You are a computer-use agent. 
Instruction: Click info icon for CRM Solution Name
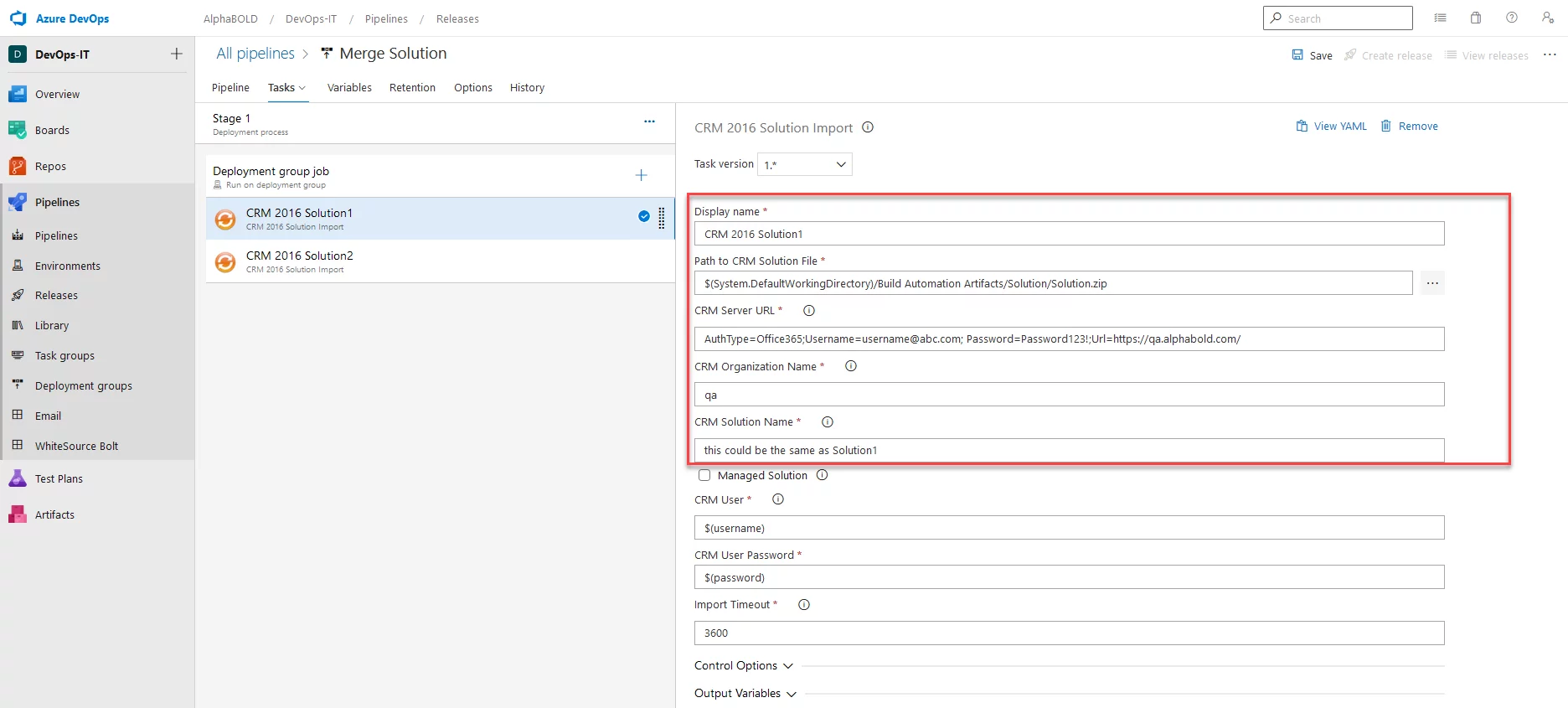click(828, 422)
